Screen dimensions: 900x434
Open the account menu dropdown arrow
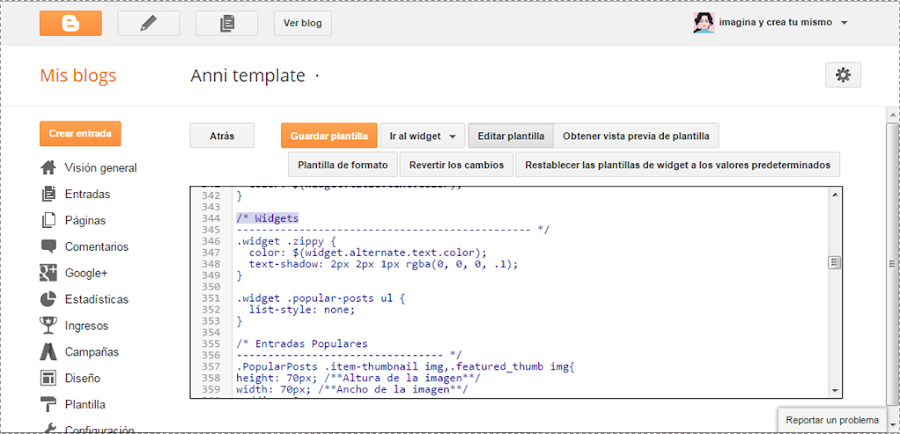pos(845,23)
